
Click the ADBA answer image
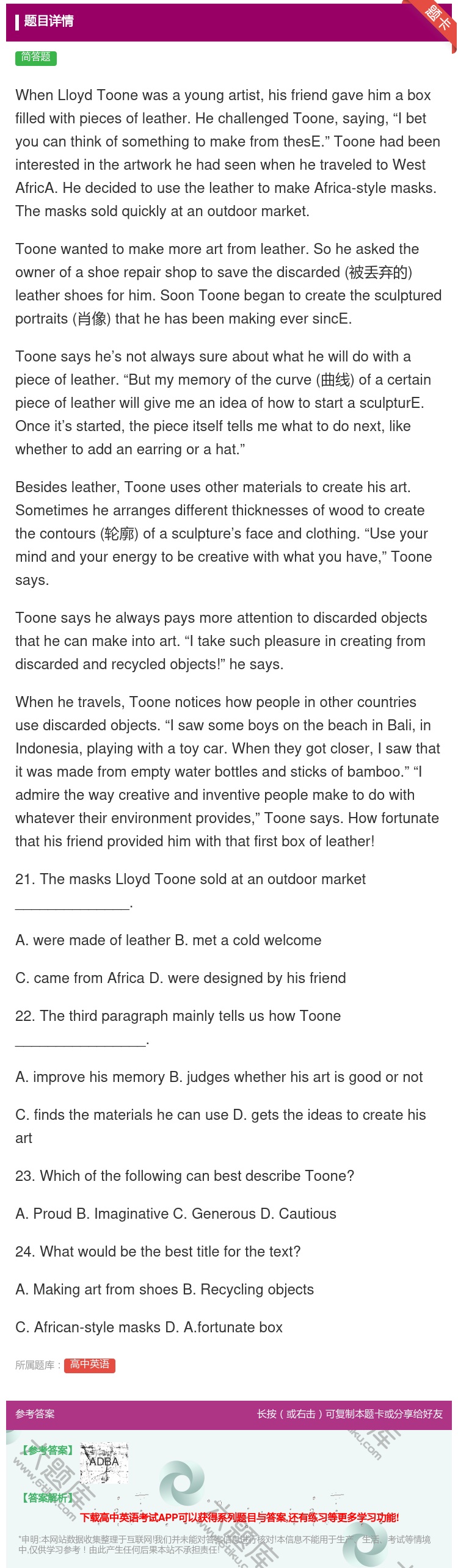click(104, 1462)
